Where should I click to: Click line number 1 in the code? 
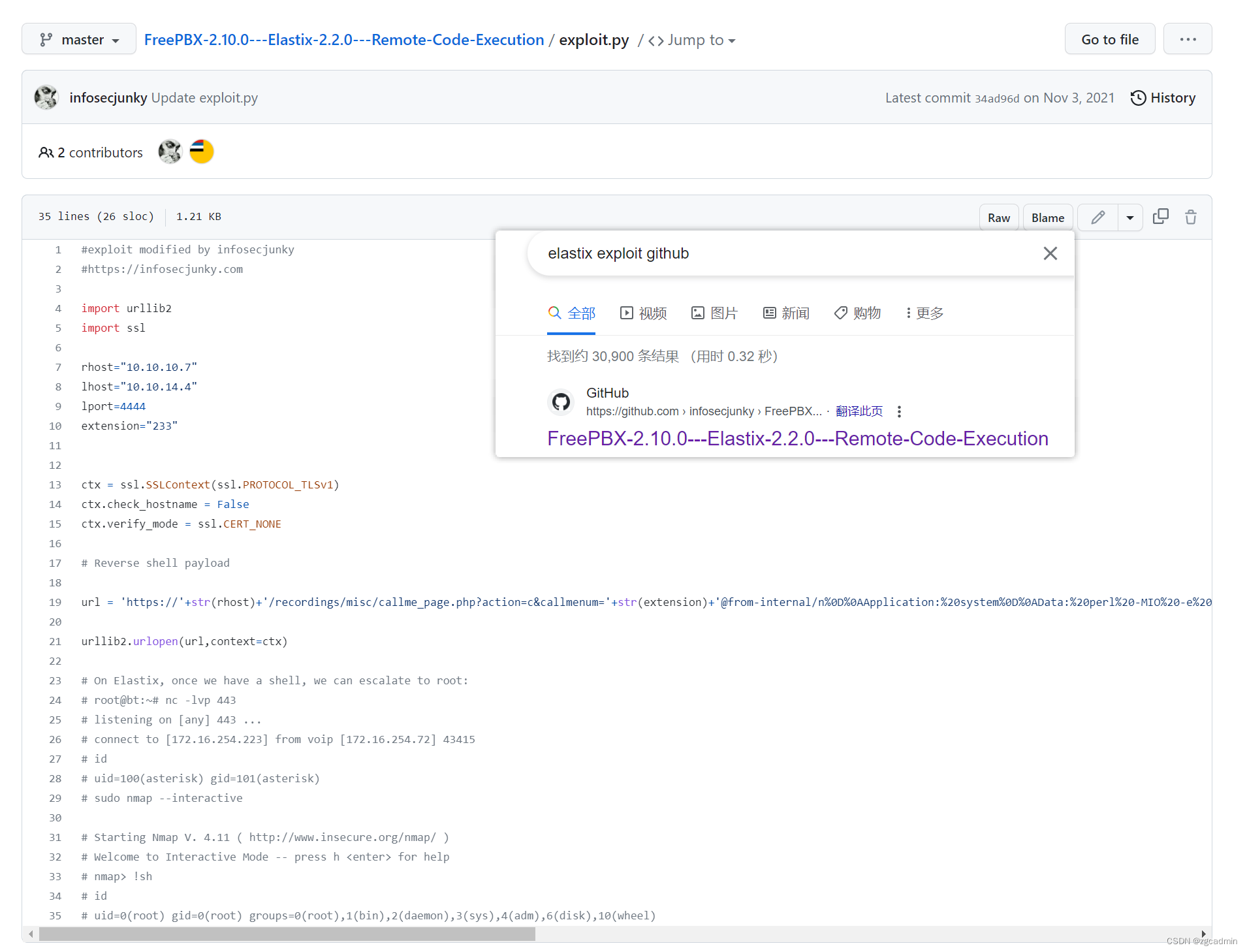[x=58, y=249]
